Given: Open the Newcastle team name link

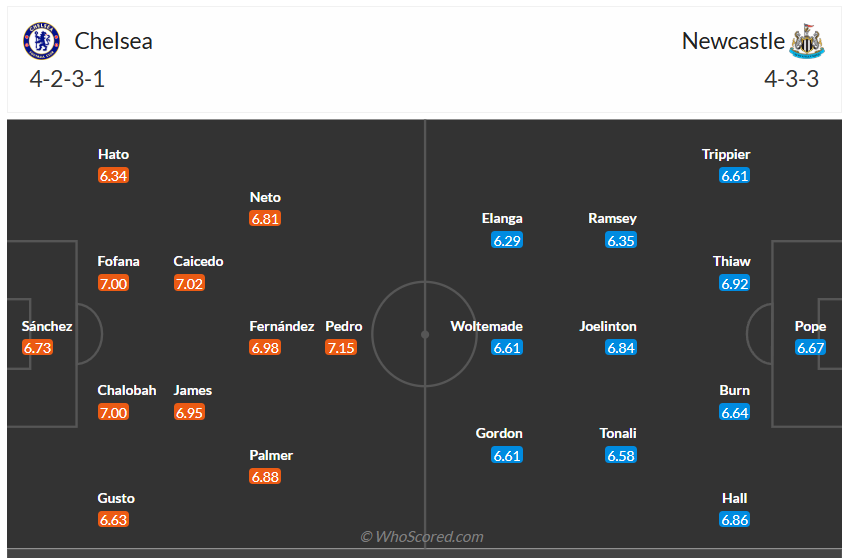Looking at the screenshot, I should tap(733, 41).
